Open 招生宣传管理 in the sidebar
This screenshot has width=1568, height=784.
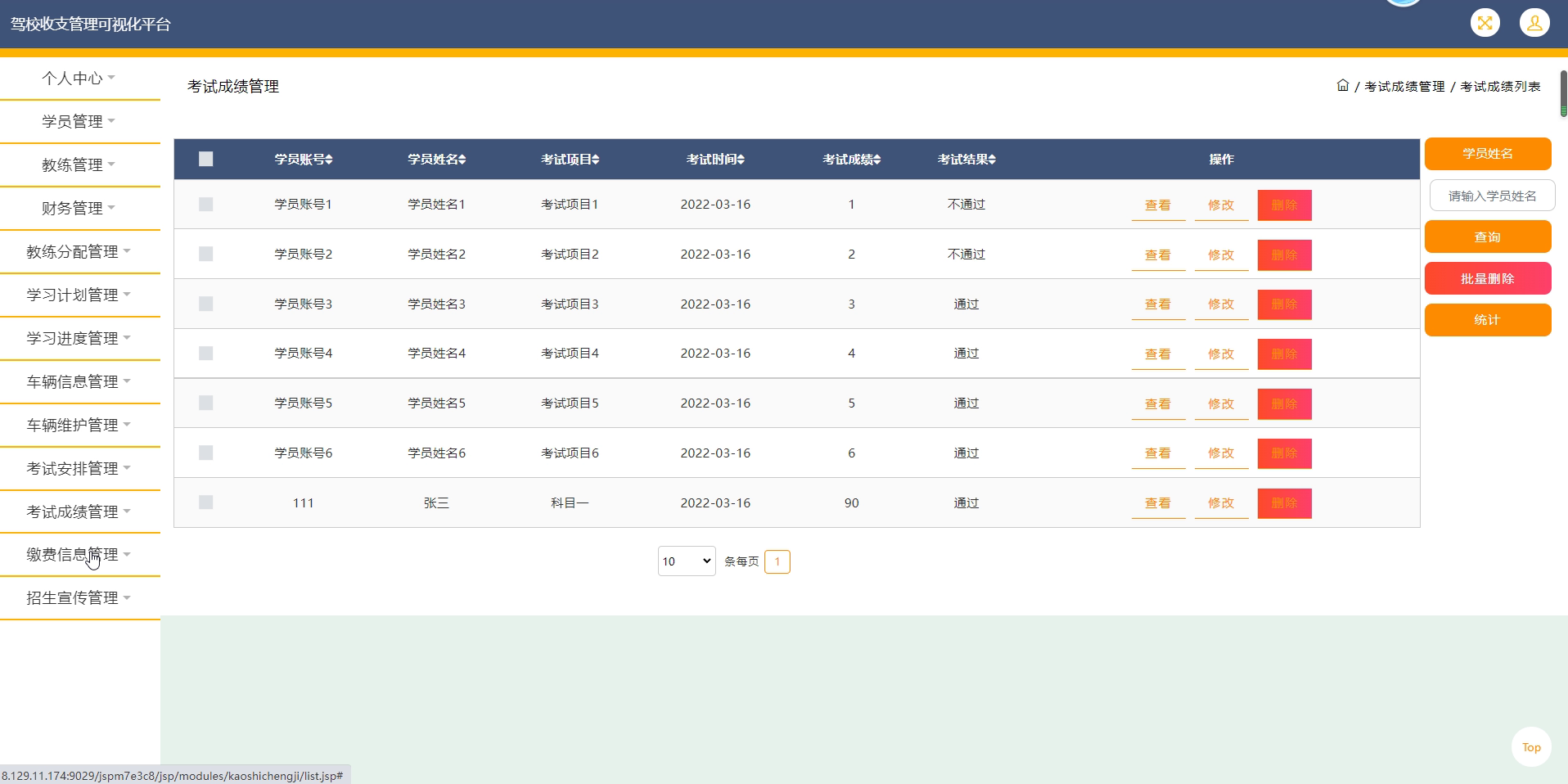(79, 598)
